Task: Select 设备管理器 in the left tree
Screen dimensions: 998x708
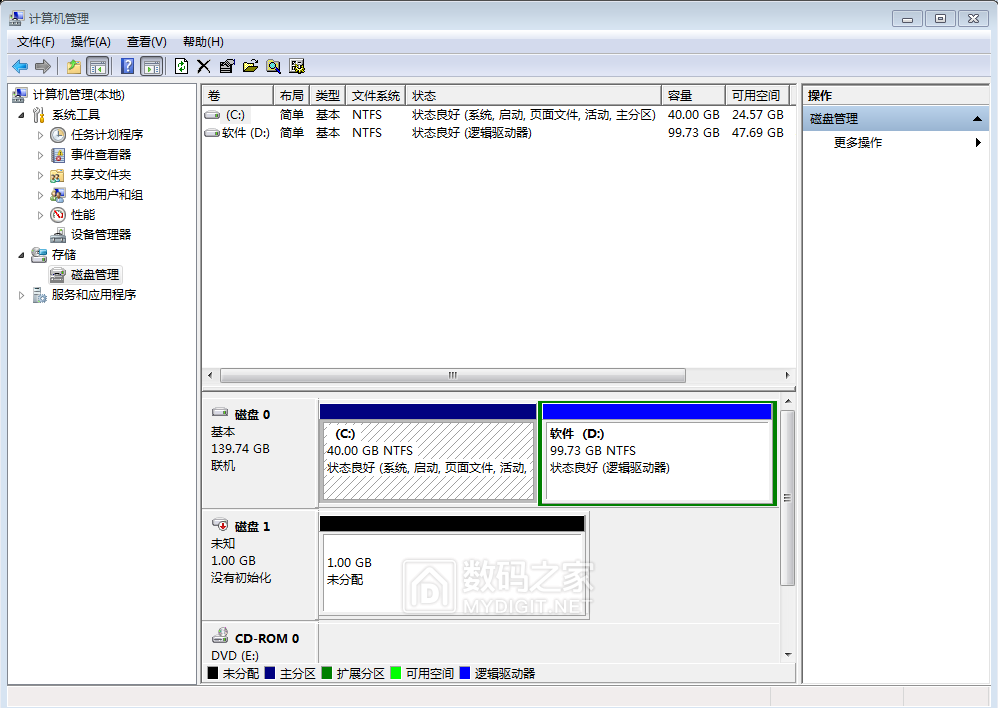Action: tap(100, 234)
